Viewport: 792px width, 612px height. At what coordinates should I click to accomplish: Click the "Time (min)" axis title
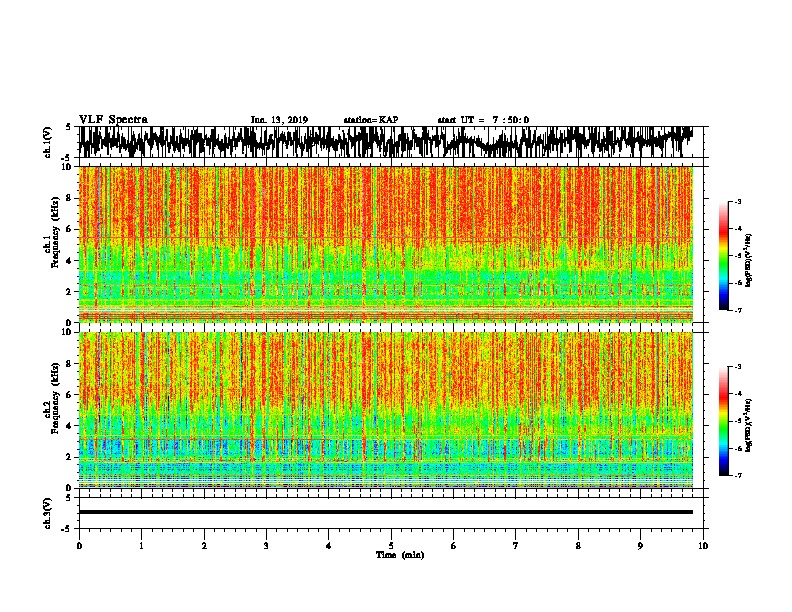400,555
